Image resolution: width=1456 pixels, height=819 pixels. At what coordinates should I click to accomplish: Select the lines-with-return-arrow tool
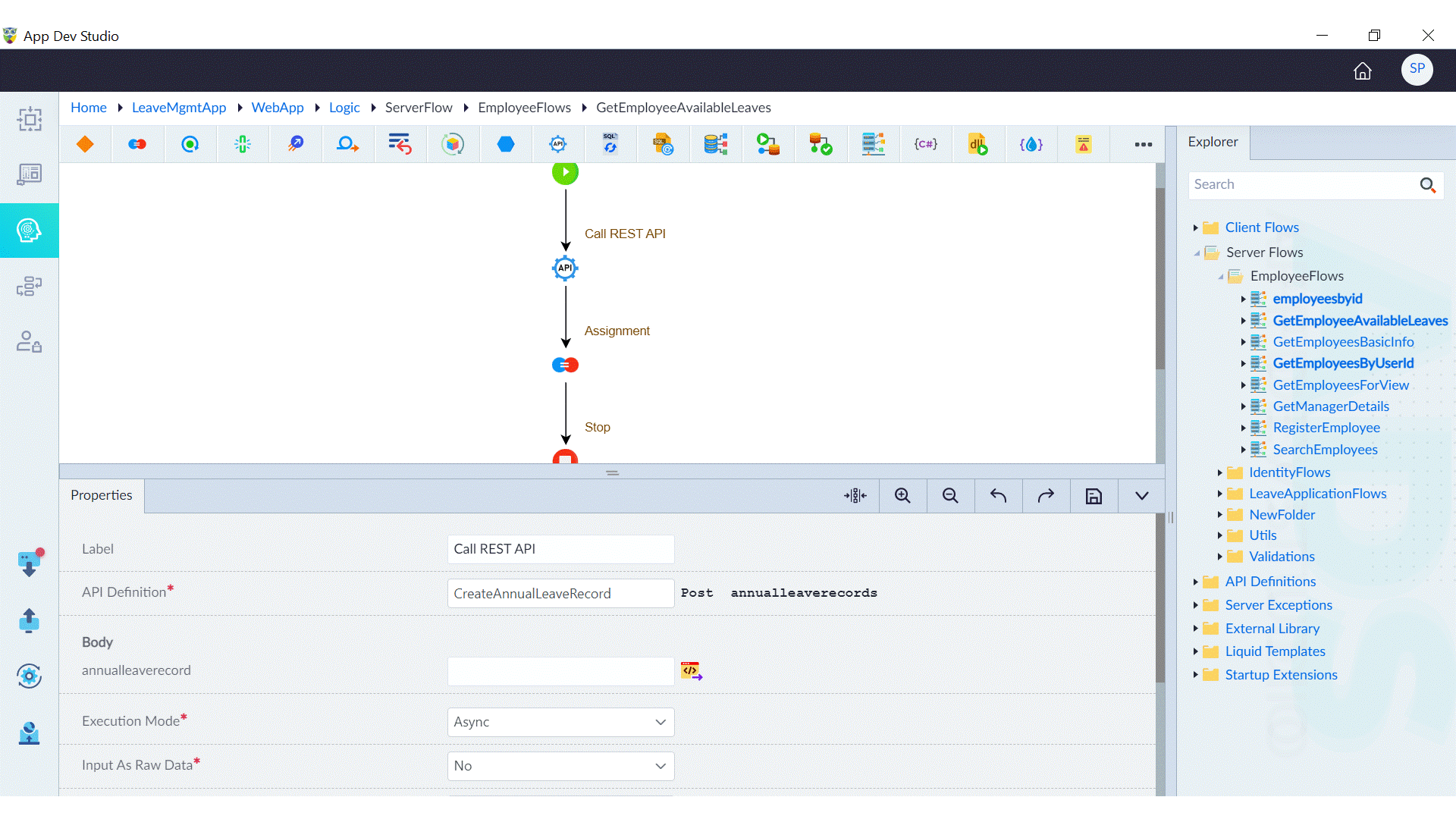pyautogui.click(x=400, y=144)
